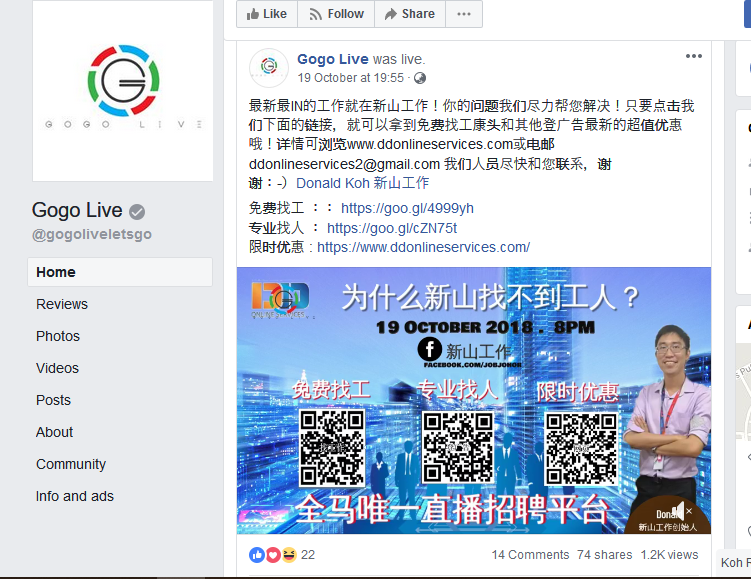Select the Home tab in sidebar
751x579 pixels.
[x=120, y=272]
